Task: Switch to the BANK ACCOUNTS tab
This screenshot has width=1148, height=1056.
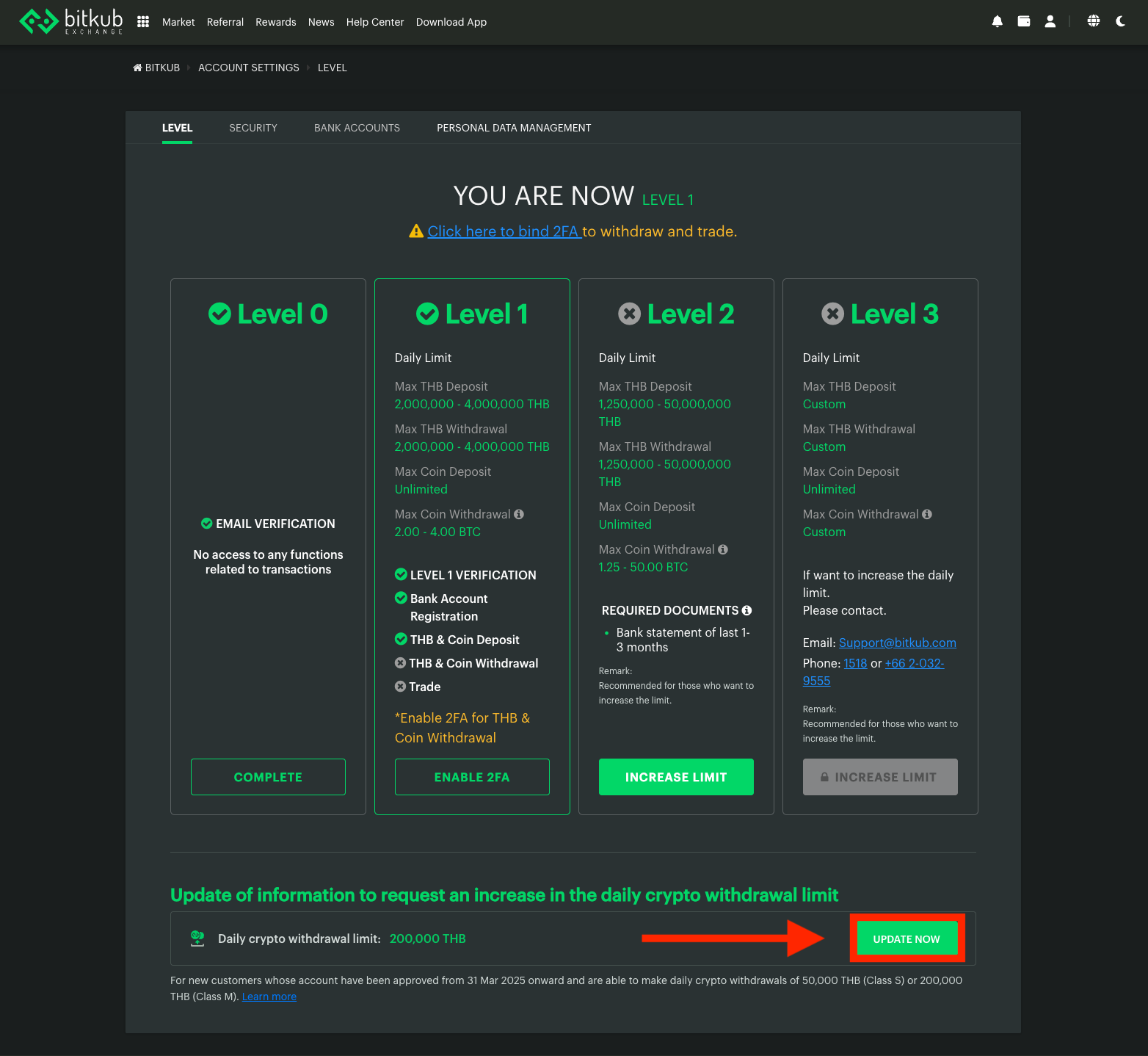Action: [357, 128]
